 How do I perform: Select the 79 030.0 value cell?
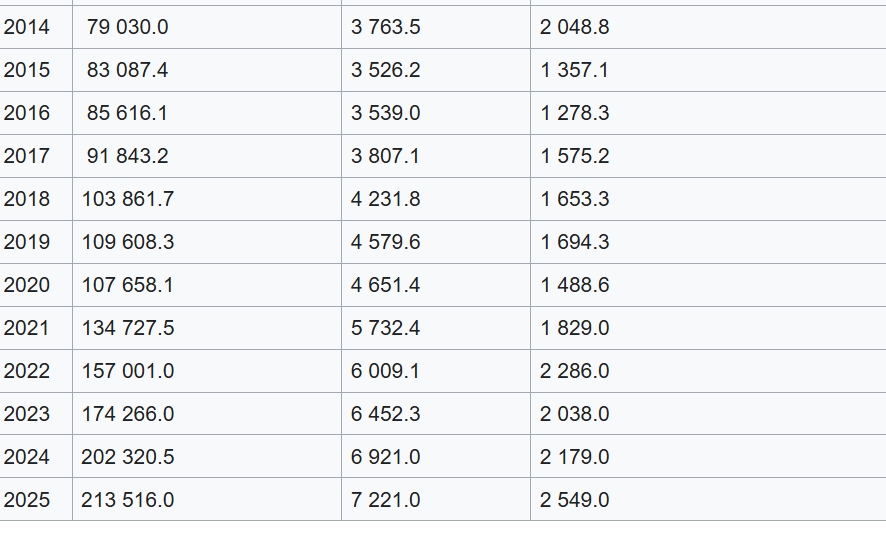click(127, 27)
